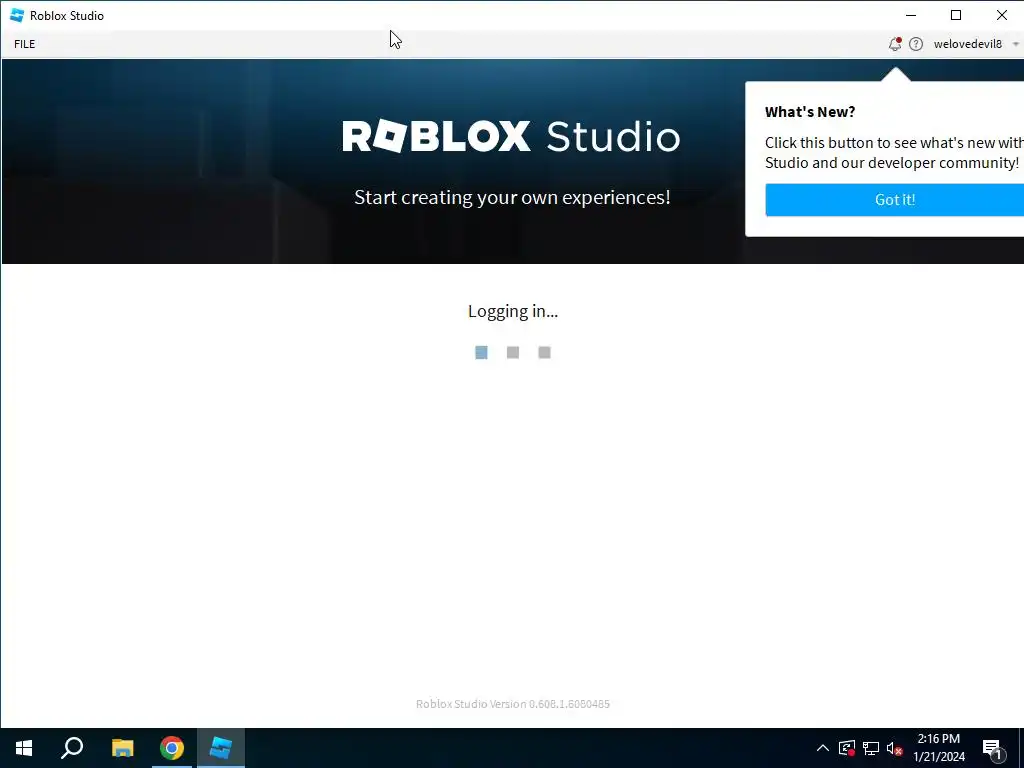The height and width of the screenshot is (768, 1024).
Task: Open File Explorer from taskbar
Action: 122,748
